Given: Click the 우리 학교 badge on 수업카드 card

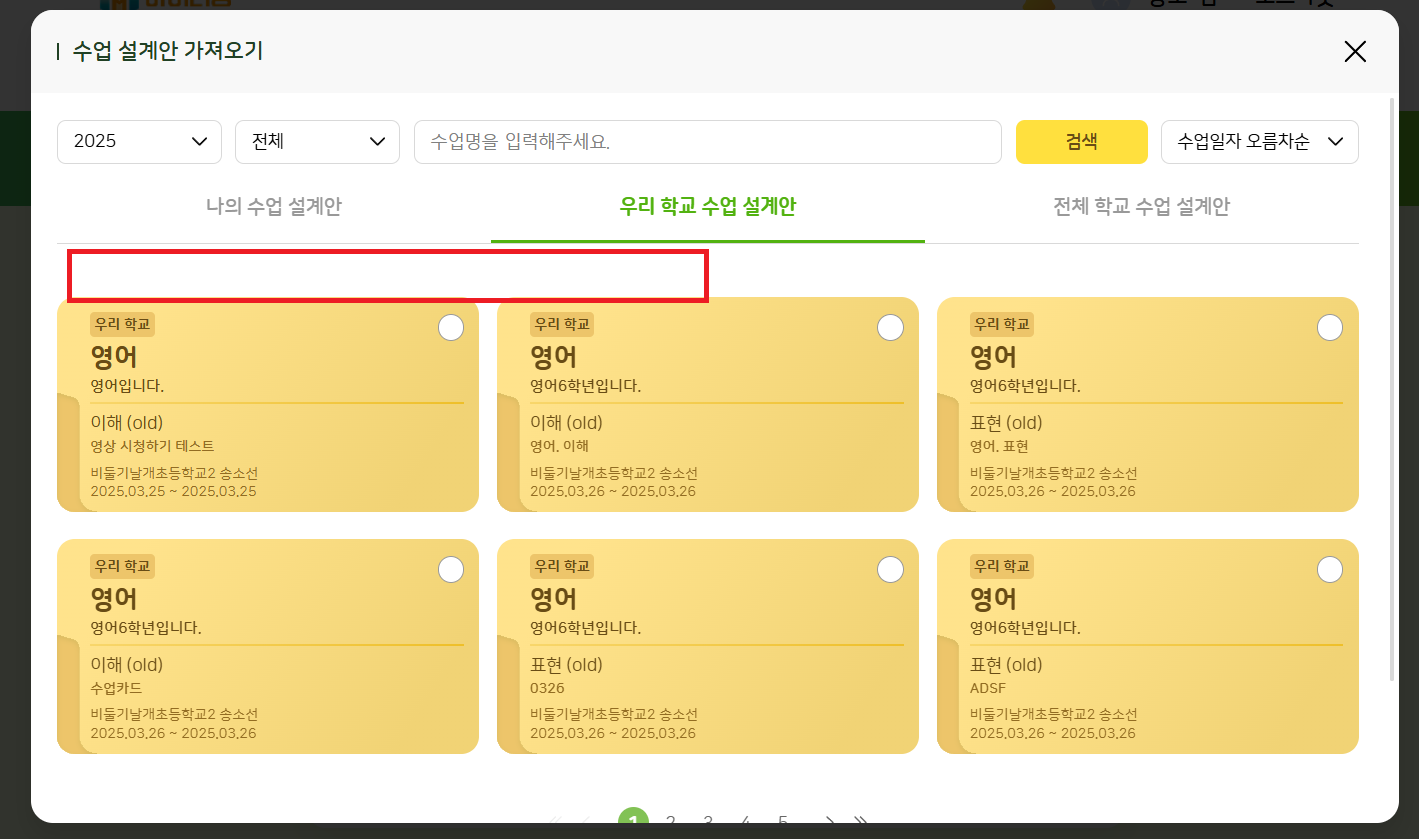Looking at the screenshot, I should click(122, 566).
